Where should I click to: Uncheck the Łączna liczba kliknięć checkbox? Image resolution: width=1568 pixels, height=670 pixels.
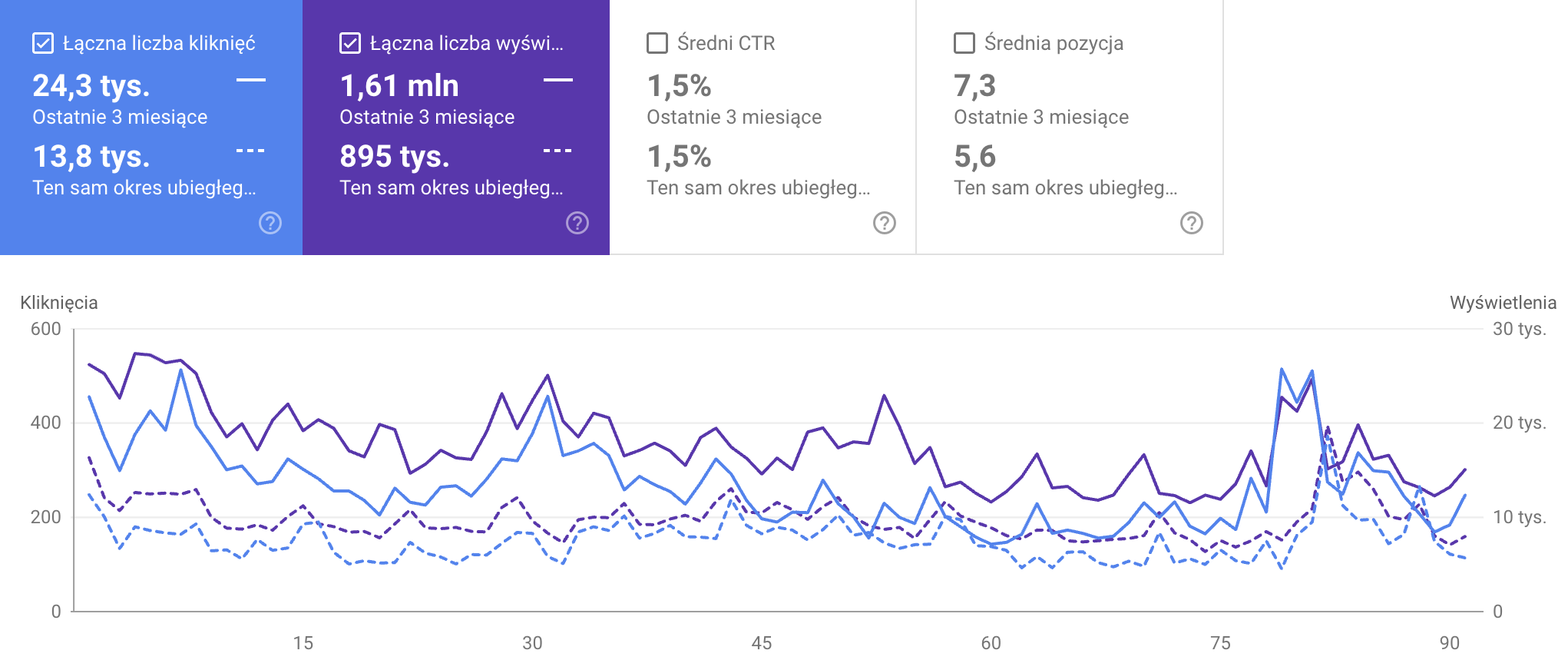tap(43, 43)
